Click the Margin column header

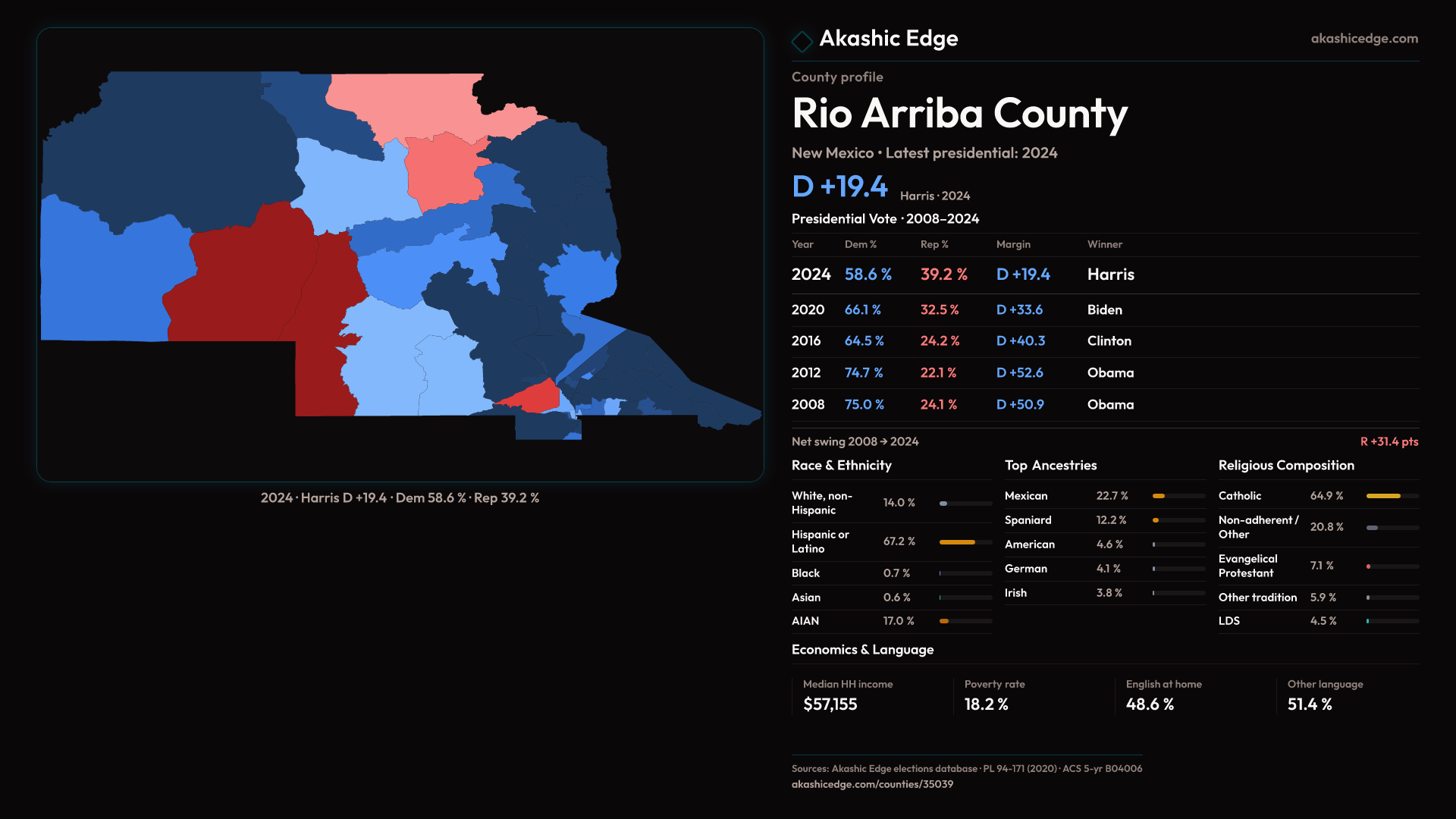click(x=1013, y=244)
